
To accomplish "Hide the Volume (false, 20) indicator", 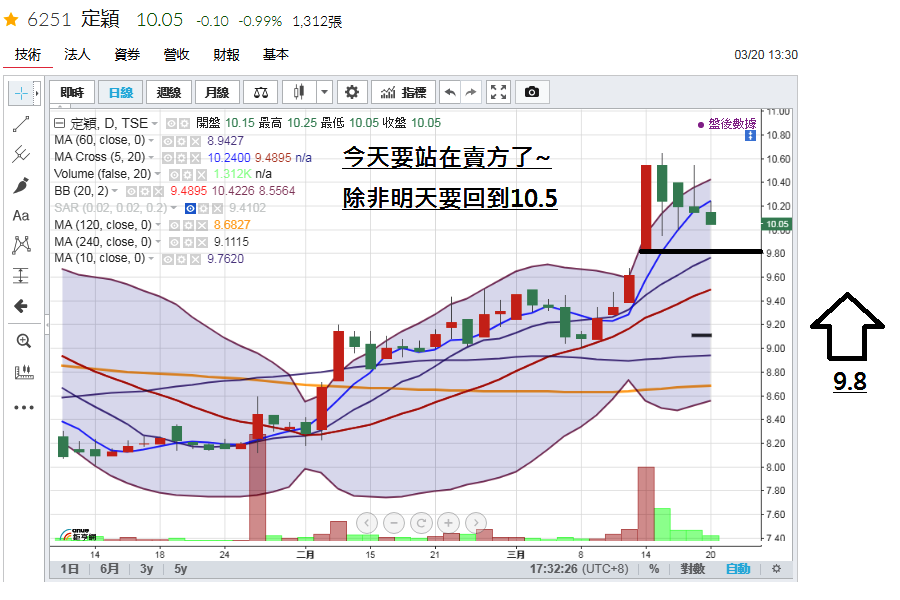I will pos(174,175).
